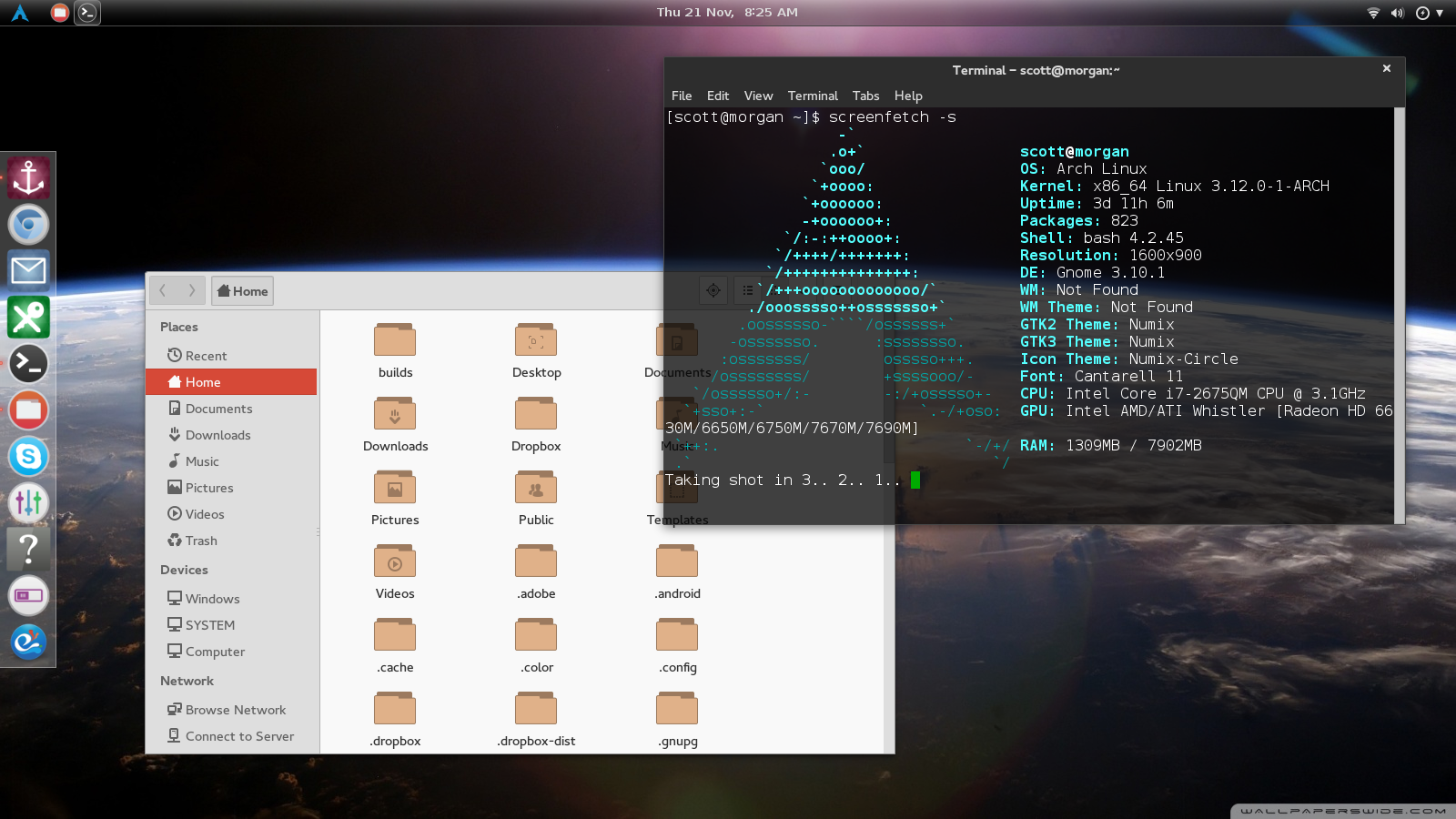Launch Chromium browser from dock
Viewport: 1456px width, 819px height.
pos(28,225)
